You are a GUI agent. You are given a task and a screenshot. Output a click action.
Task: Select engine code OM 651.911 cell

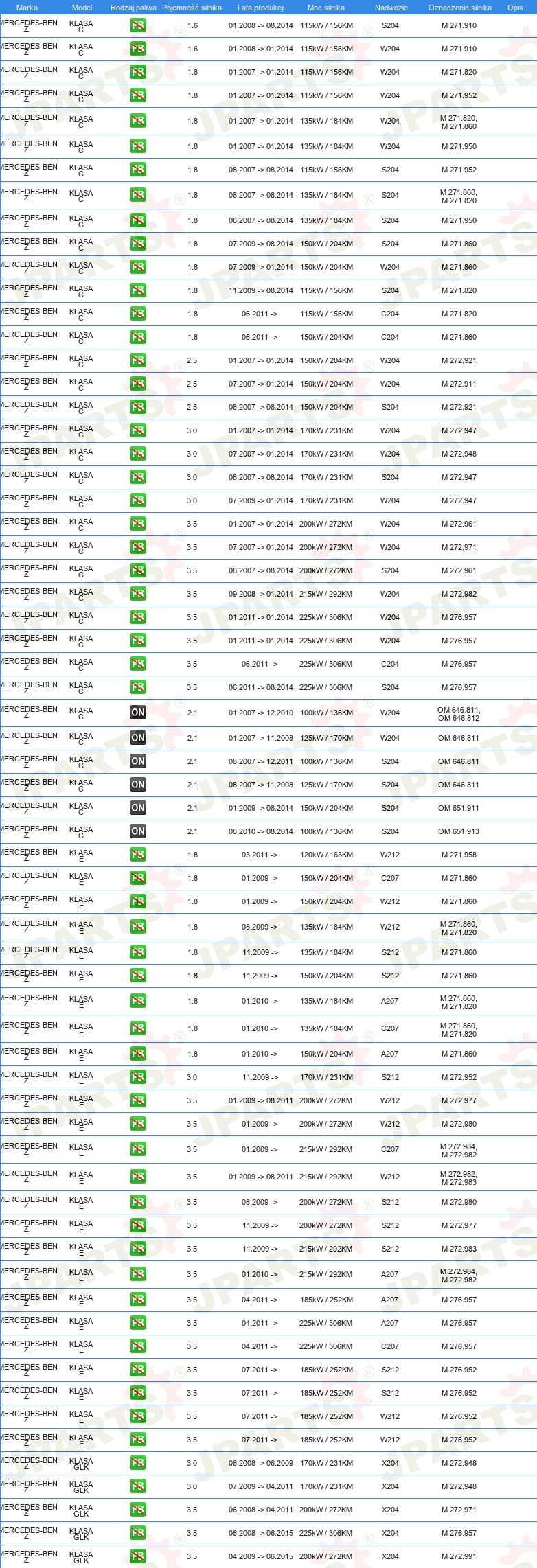click(x=459, y=809)
